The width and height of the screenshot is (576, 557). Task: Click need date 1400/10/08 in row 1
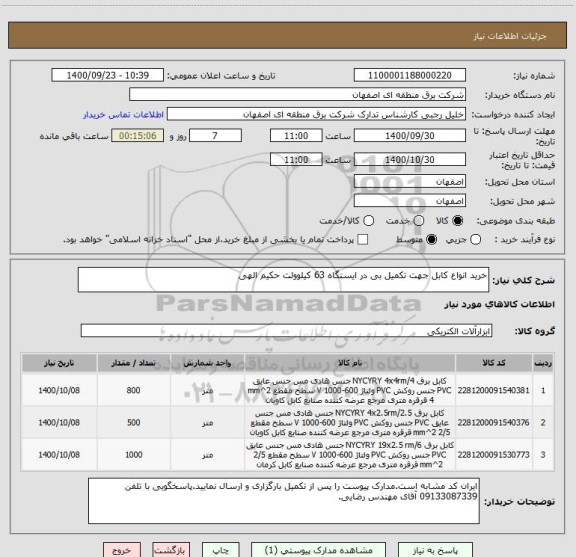(x=59, y=390)
